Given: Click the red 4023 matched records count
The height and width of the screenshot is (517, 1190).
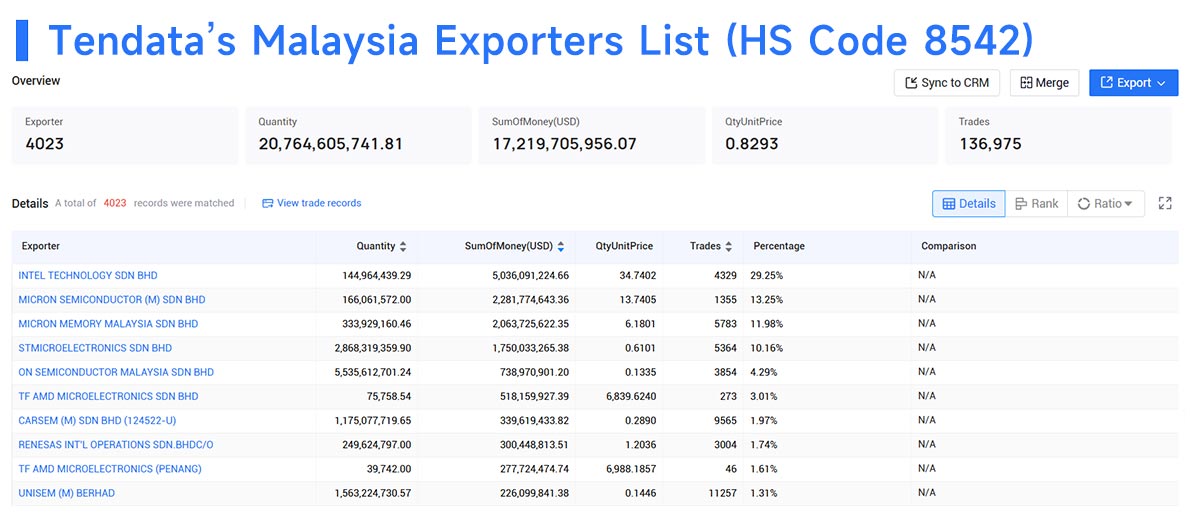Looking at the screenshot, I should 115,203.
